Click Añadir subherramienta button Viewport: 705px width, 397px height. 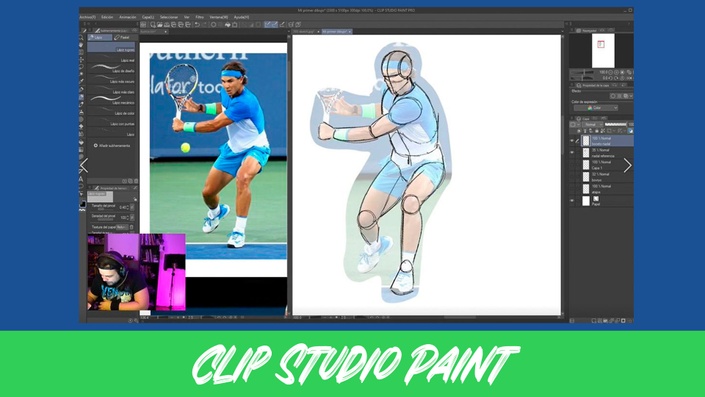pyautogui.click(x=112, y=146)
